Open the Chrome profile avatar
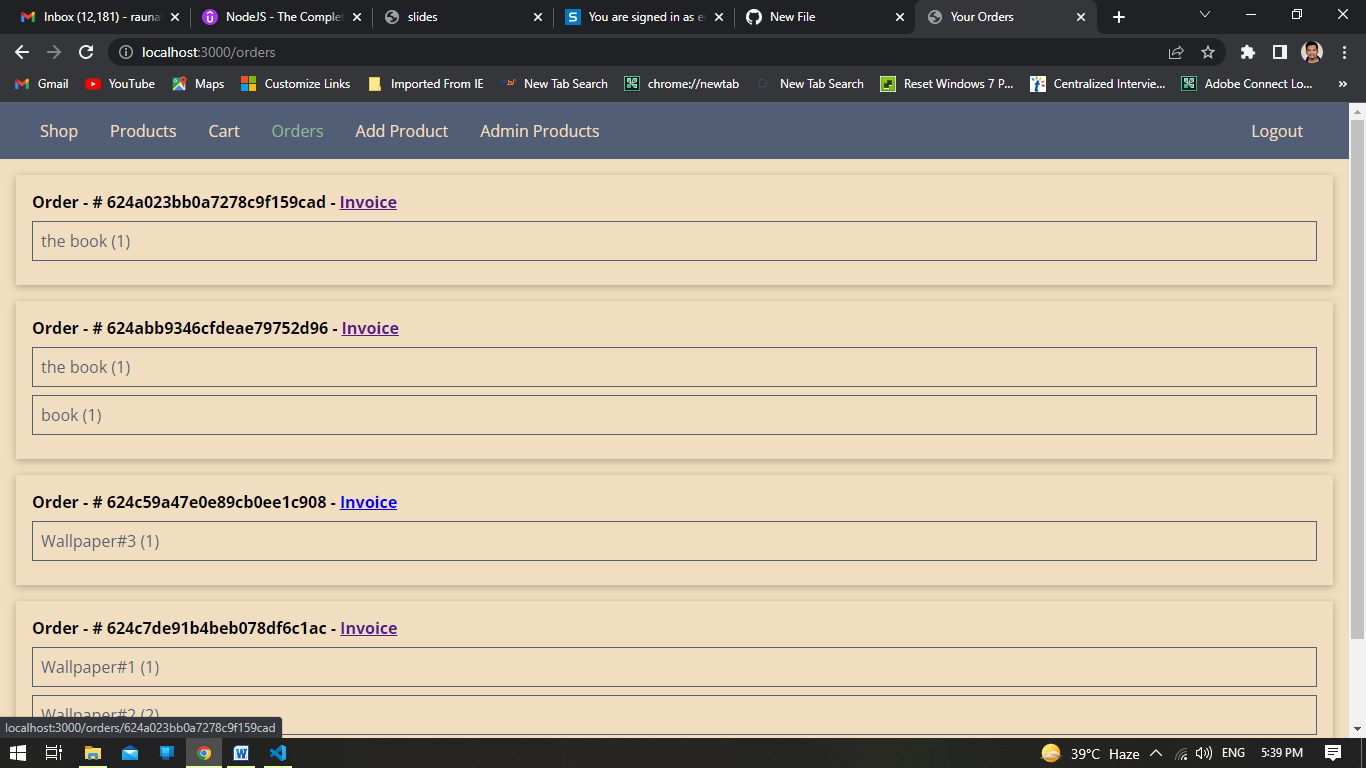 click(x=1310, y=52)
